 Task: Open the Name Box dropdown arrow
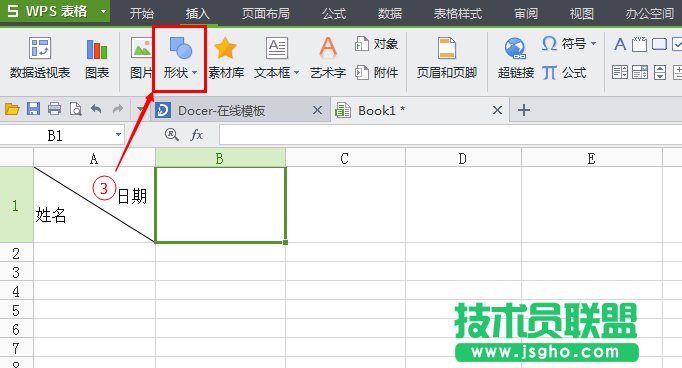coord(118,135)
